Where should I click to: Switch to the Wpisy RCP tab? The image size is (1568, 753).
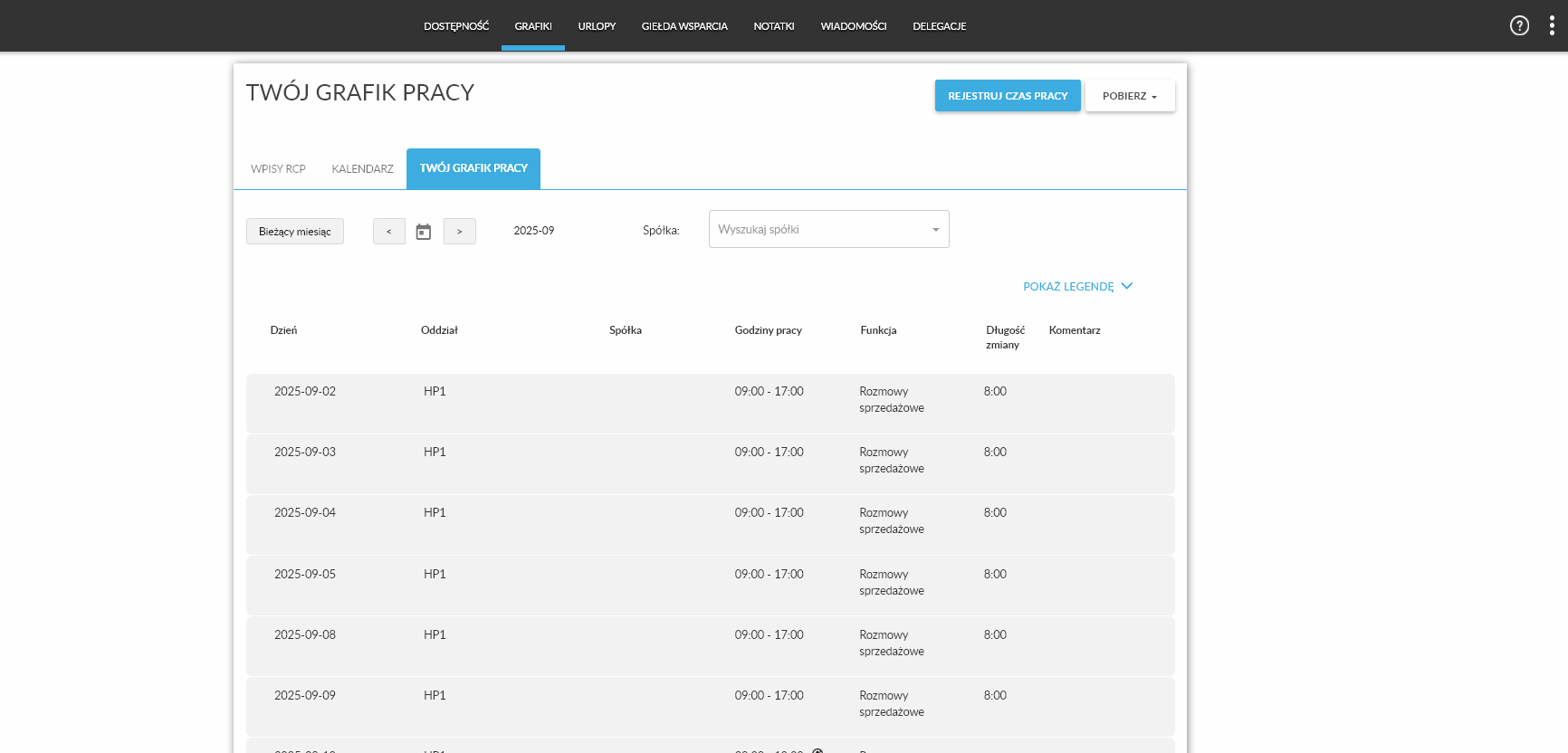278,169
